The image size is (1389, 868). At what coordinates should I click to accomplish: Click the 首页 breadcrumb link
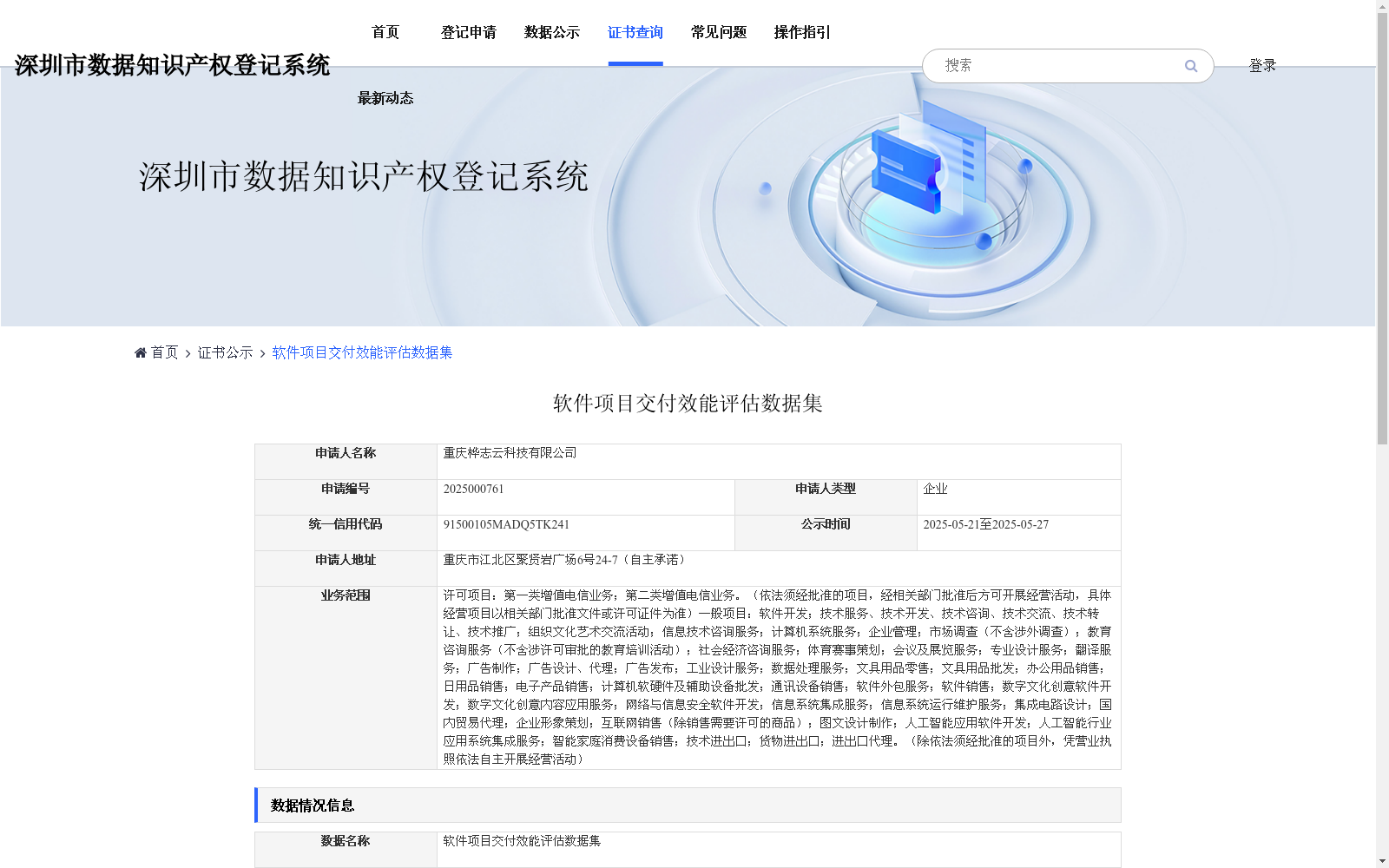coord(164,352)
